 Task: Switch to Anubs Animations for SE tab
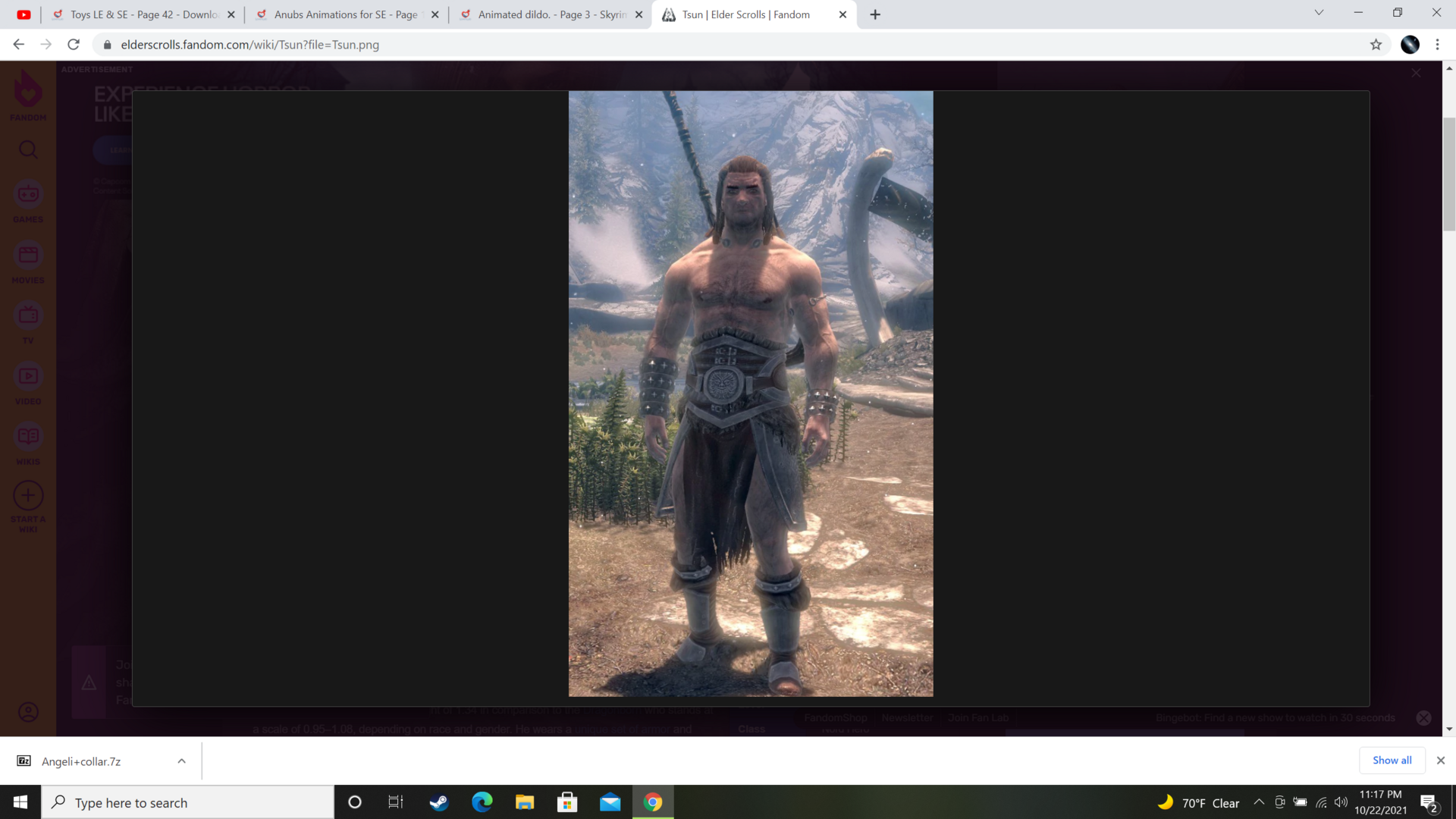coord(346,14)
